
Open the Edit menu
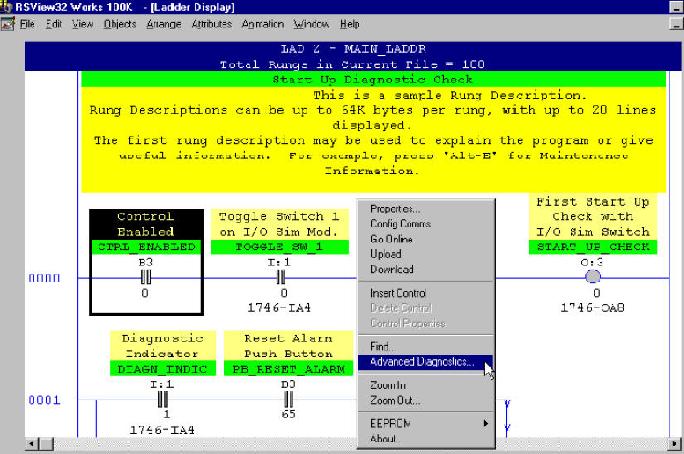(x=54, y=24)
